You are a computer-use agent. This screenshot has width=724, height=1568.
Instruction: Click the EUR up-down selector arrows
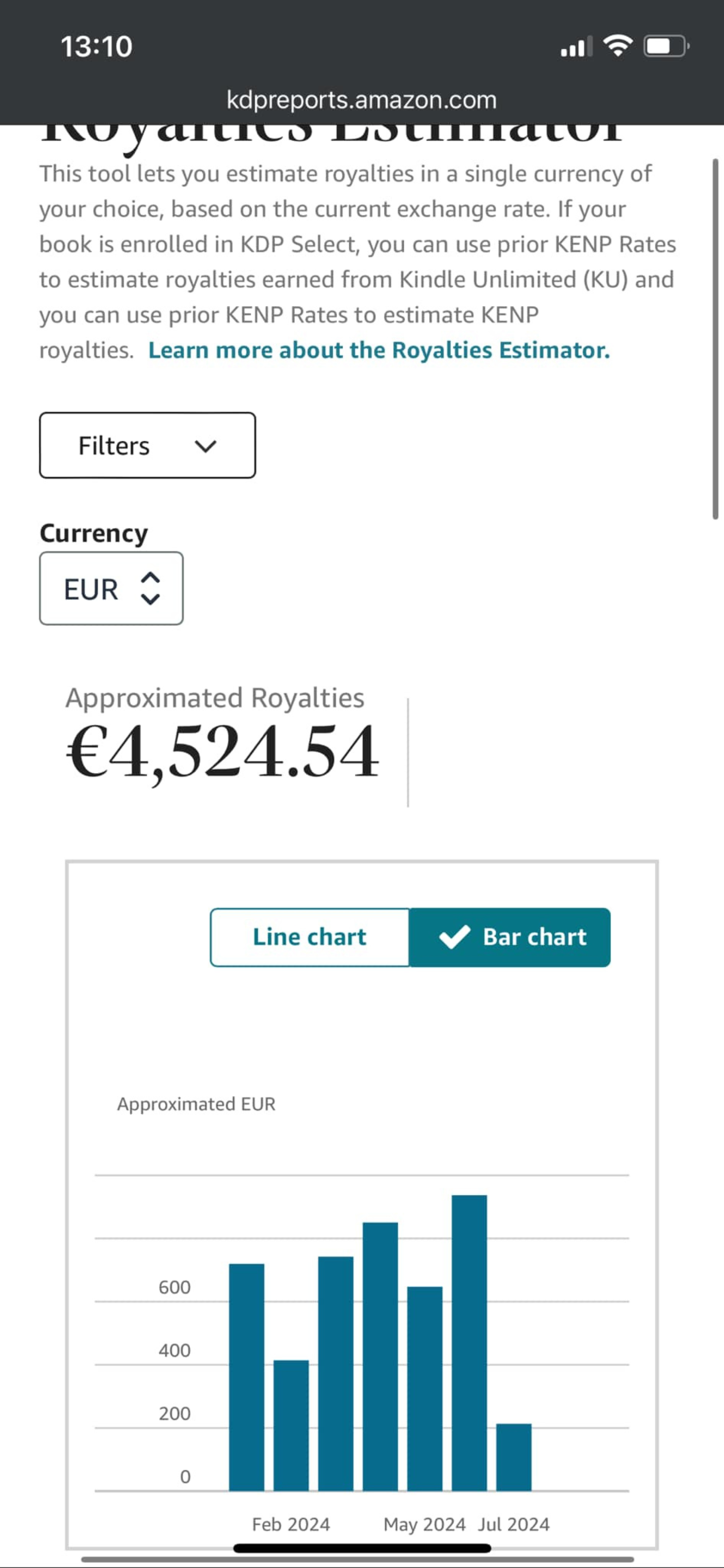pyautogui.click(x=150, y=588)
